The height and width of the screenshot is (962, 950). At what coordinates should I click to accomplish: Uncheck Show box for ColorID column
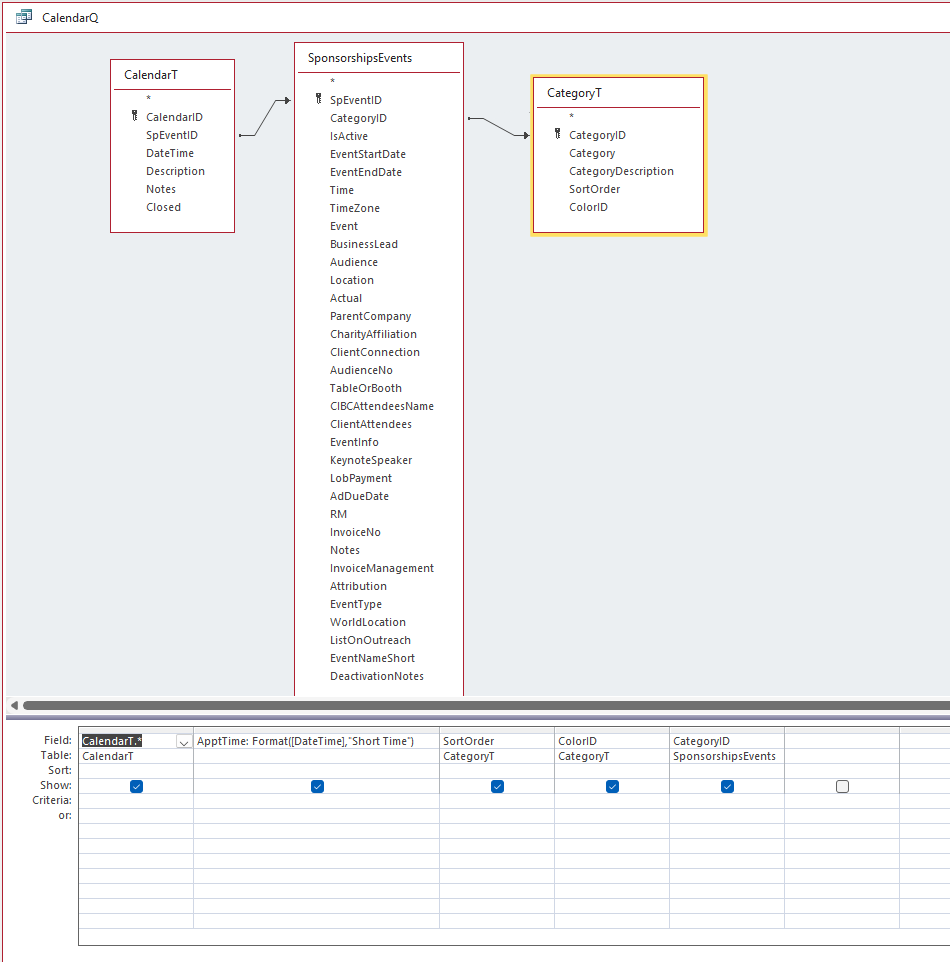(612, 787)
